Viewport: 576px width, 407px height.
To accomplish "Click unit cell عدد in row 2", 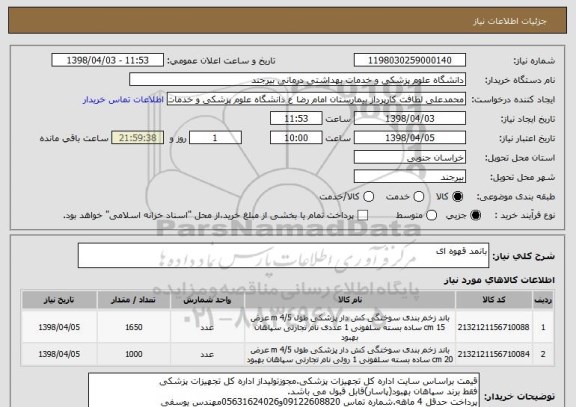I will 207,354.
